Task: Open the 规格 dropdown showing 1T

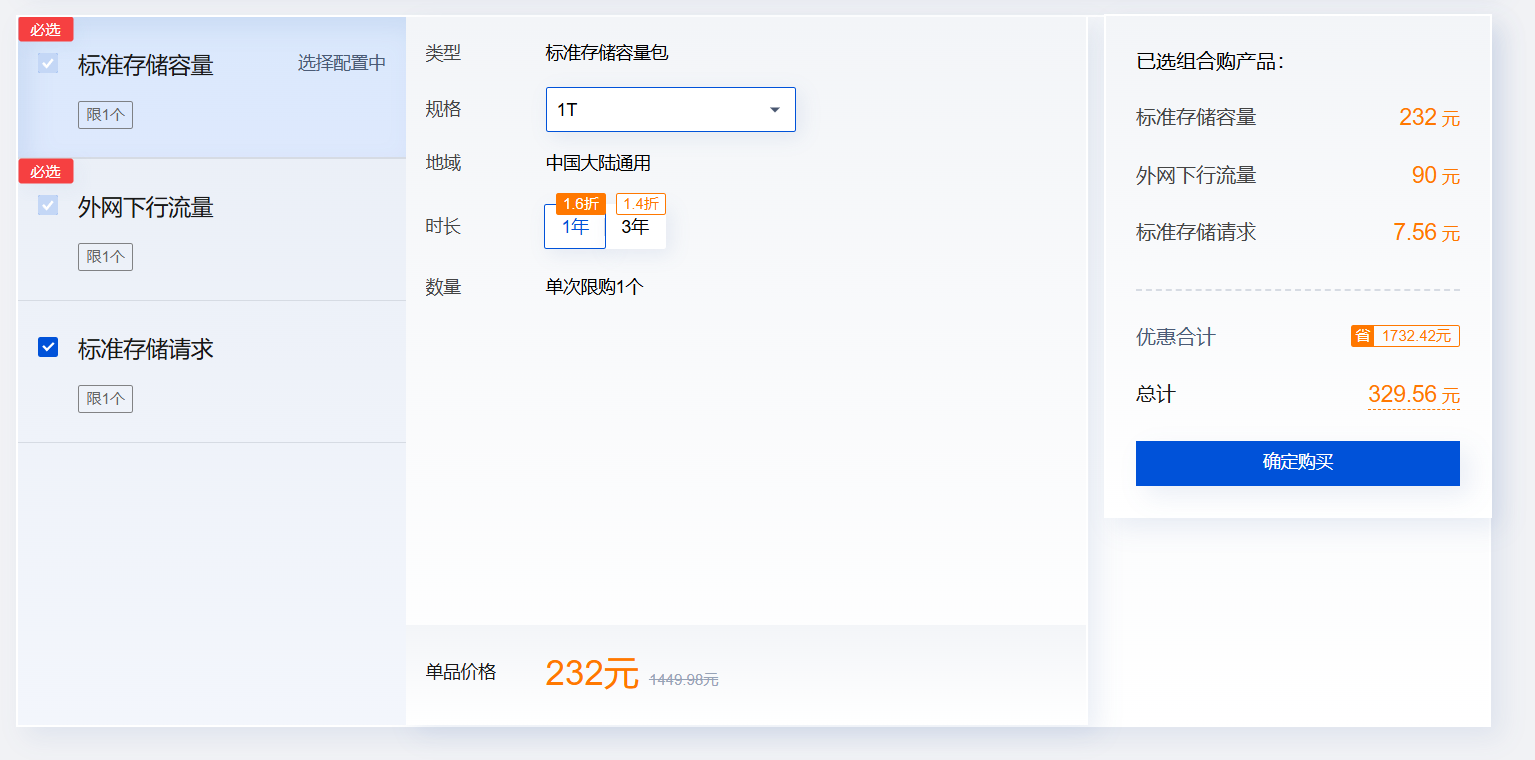Action: pos(670,109)
